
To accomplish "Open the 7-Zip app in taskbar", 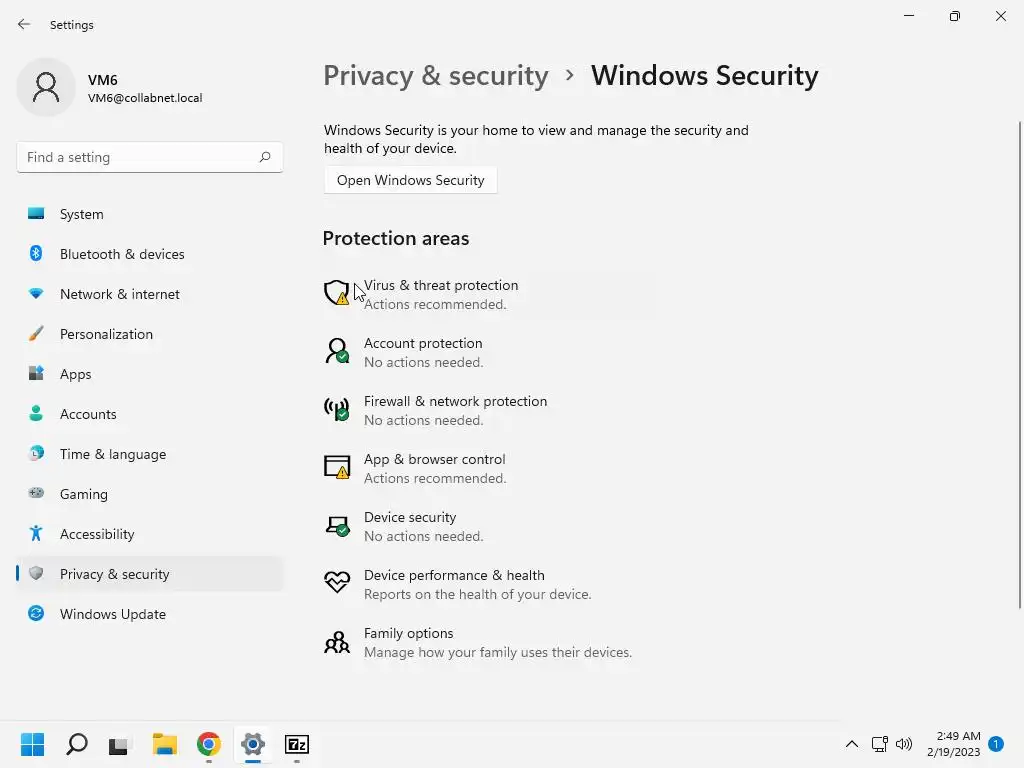I will click(x=297, y=744).
